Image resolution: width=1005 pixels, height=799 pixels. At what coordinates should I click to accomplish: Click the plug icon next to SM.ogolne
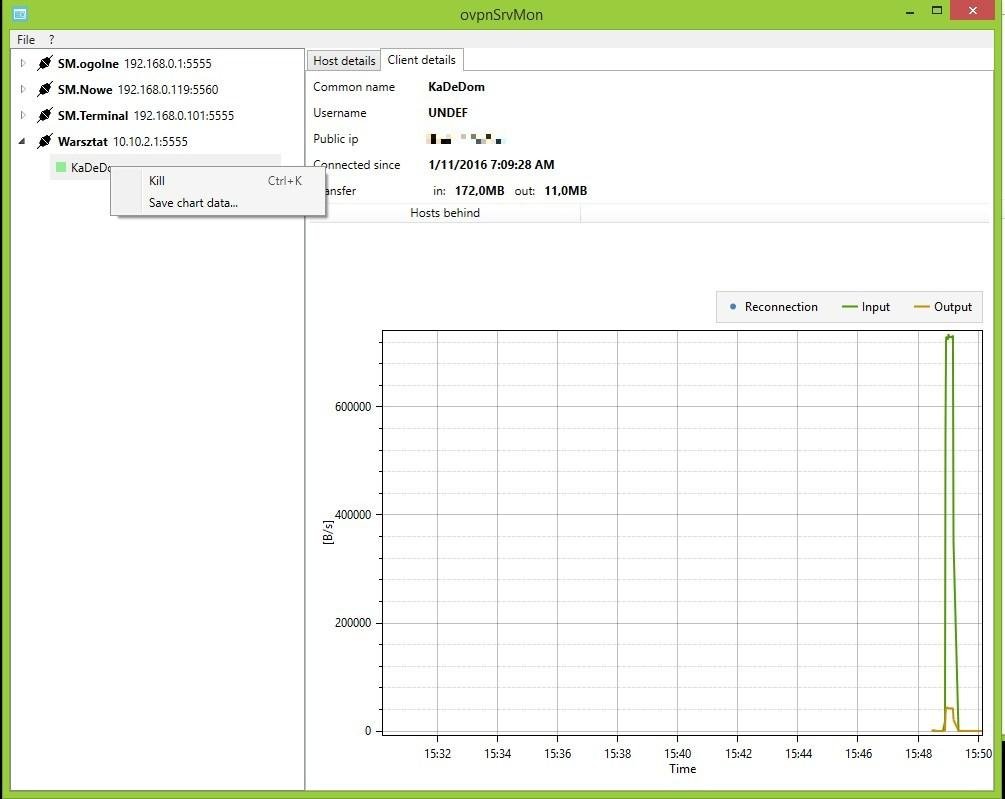[x=45, y=63]
